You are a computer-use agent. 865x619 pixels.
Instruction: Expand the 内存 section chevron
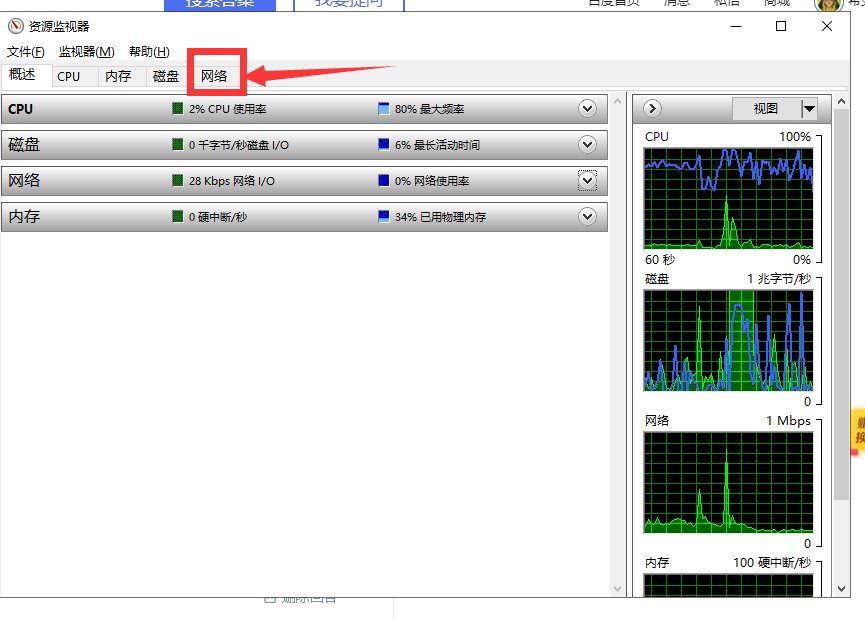pos(588,216)
